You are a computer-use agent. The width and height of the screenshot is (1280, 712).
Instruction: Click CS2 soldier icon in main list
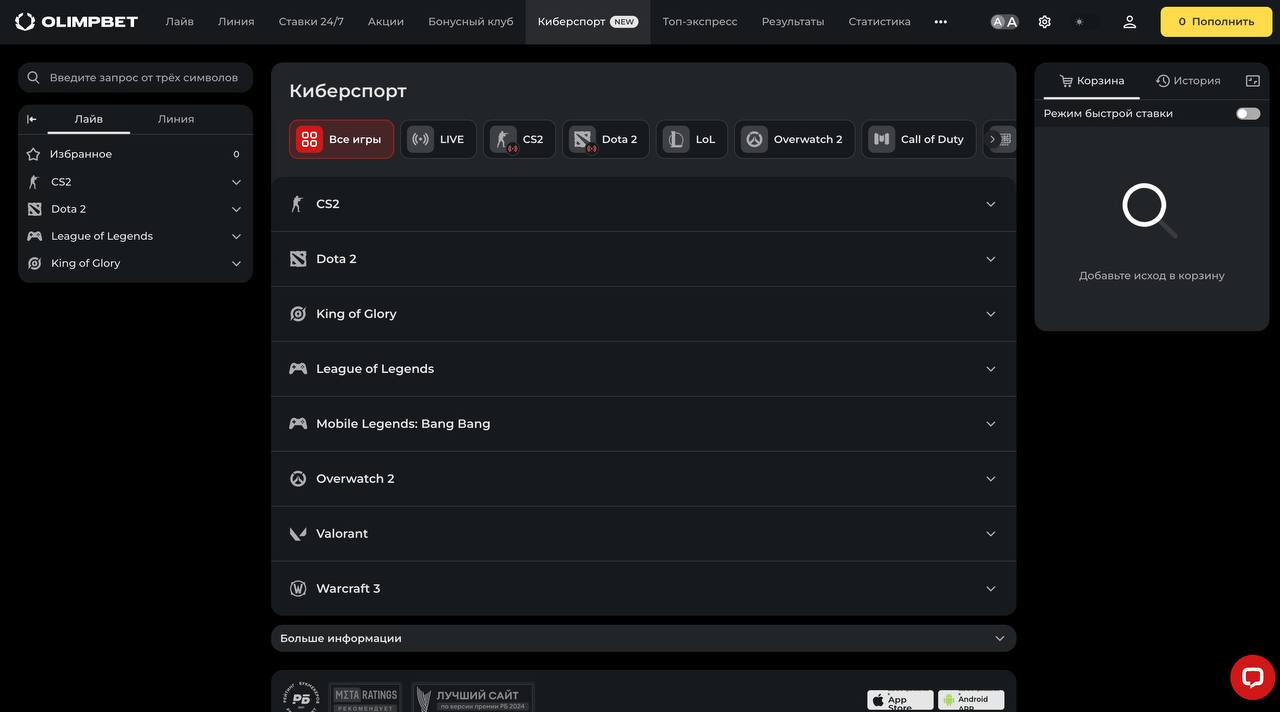297,204
